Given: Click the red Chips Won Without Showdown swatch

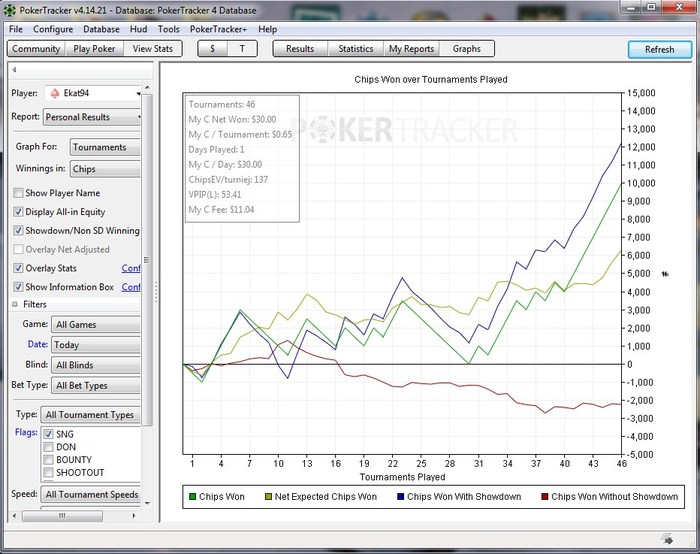Looking at the screenshot, I should pyautogui.click(x=545, y=496).
